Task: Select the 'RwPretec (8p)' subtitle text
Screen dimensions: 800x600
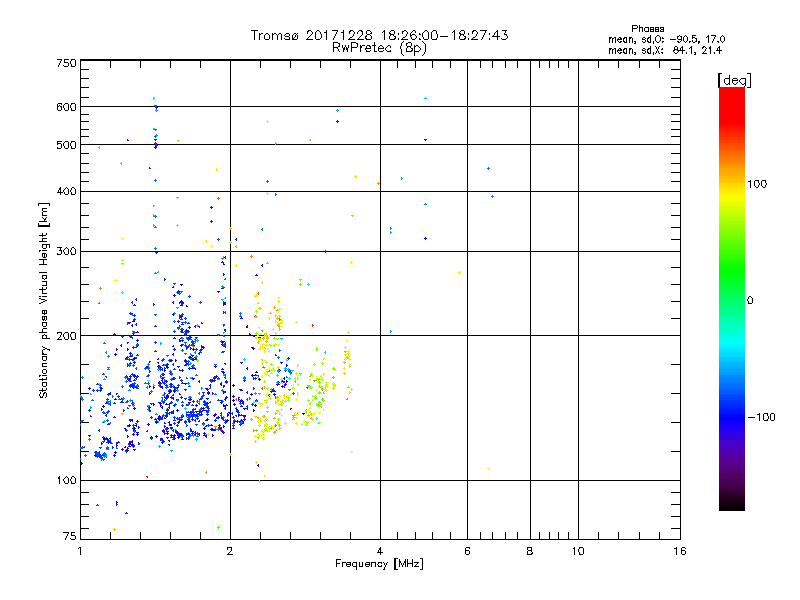Action: click(x=379, y=48)
